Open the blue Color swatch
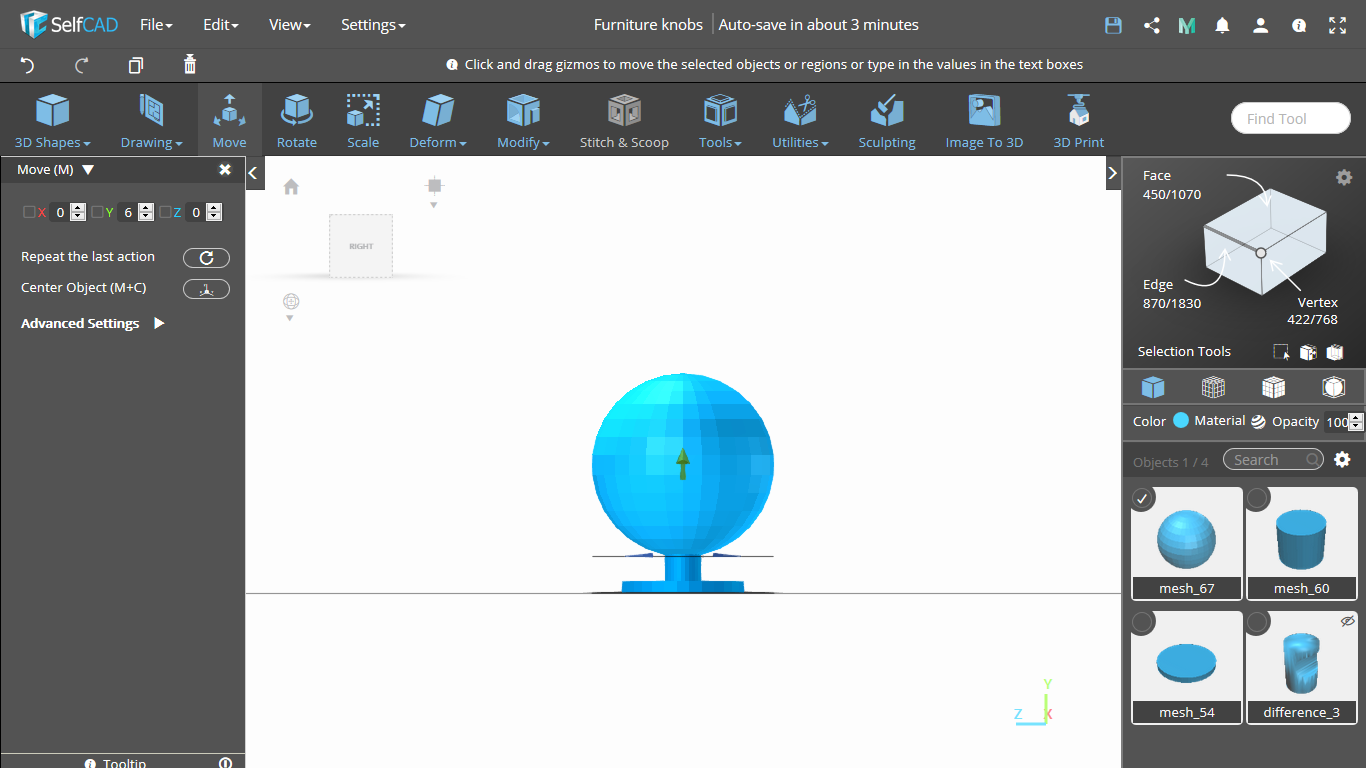Viewport: 1366px width, 768px height. [x=1181, y=421]
